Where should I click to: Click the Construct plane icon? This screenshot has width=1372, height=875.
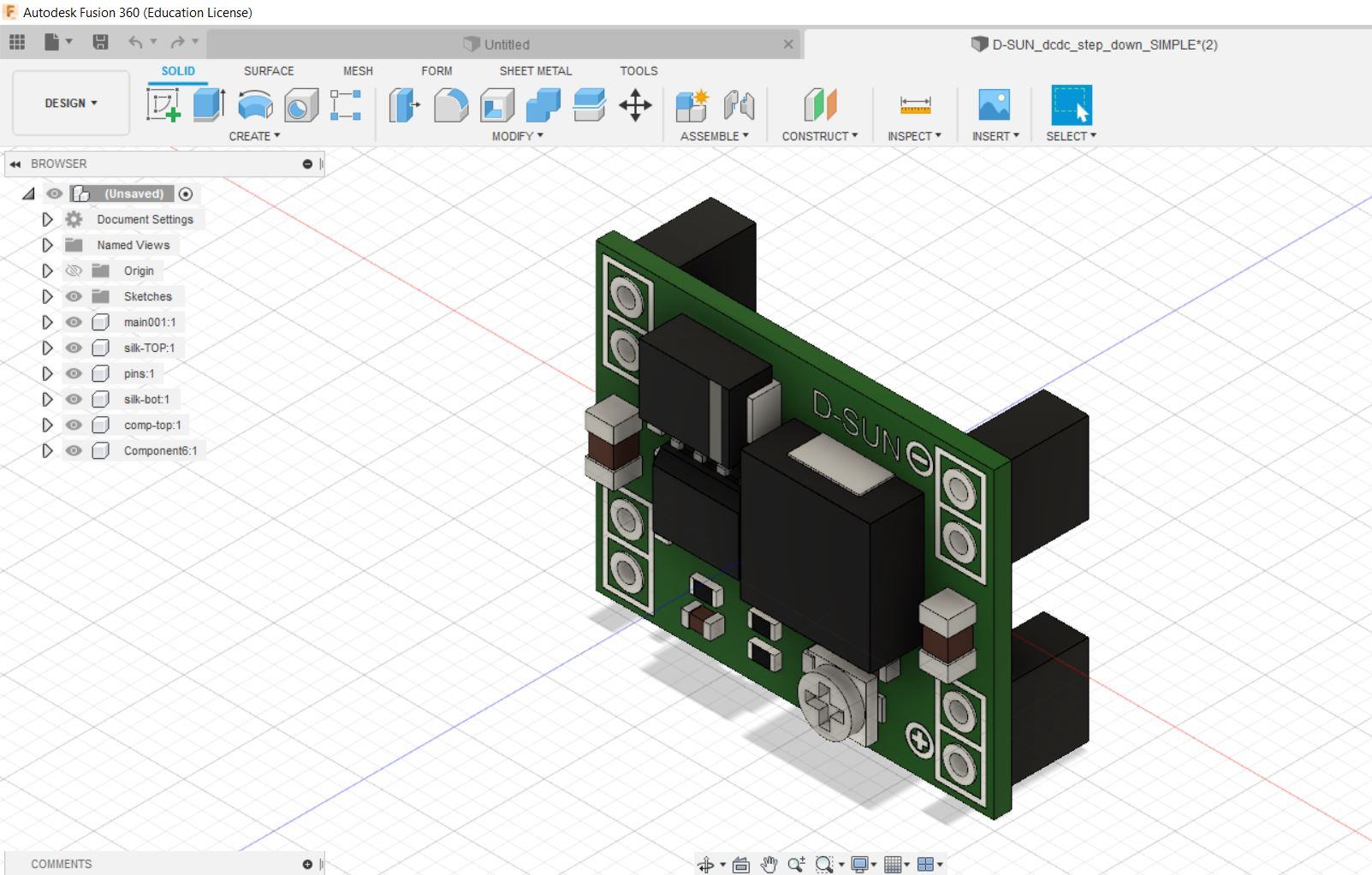(820, 105)
